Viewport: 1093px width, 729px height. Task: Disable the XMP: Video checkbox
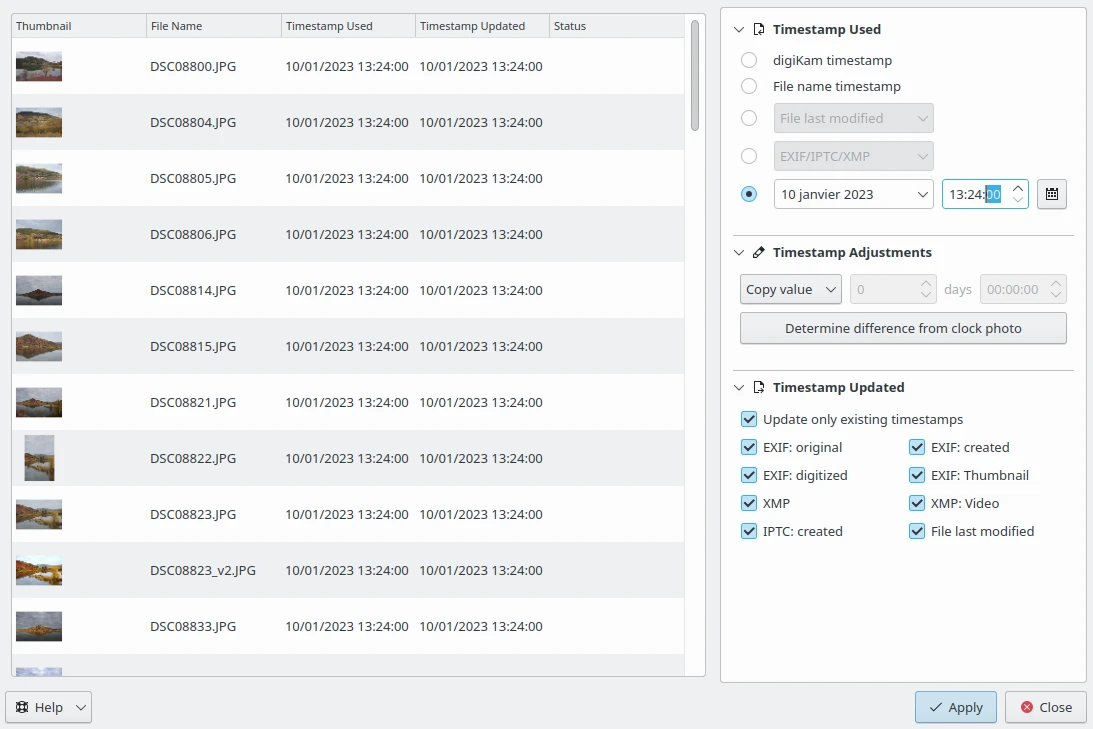point(917,503)
